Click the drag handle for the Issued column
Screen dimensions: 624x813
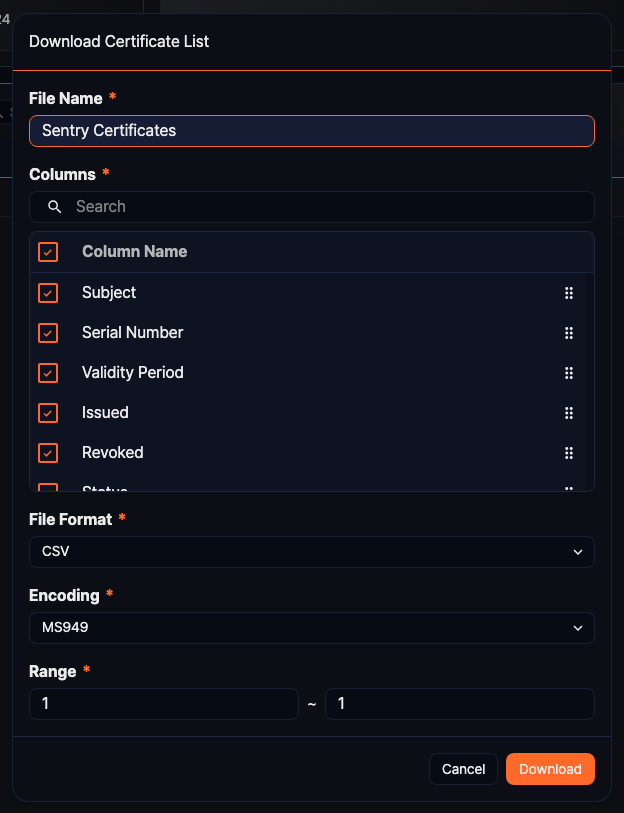coord(569,413)
